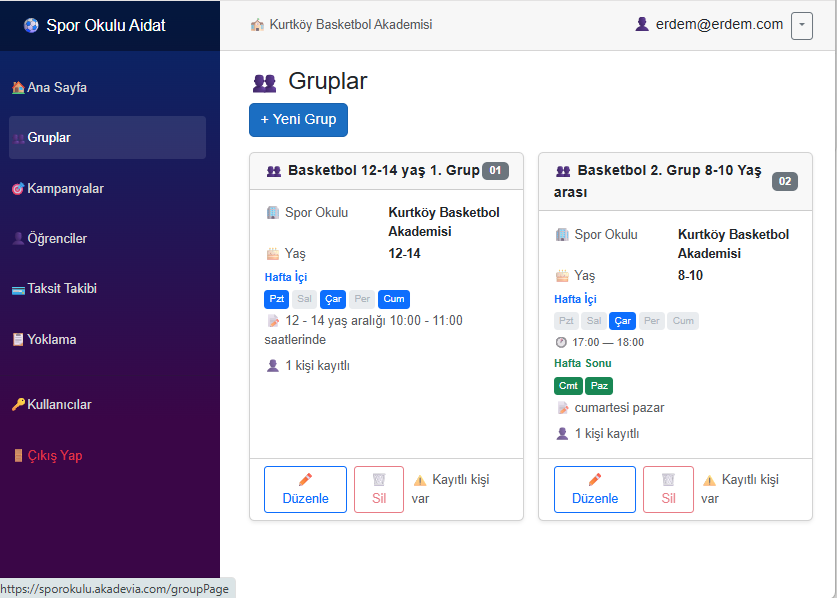Go to Ana Sayfa in the sidebar
This screenshot has height=598, width=837.
point(107,87)
